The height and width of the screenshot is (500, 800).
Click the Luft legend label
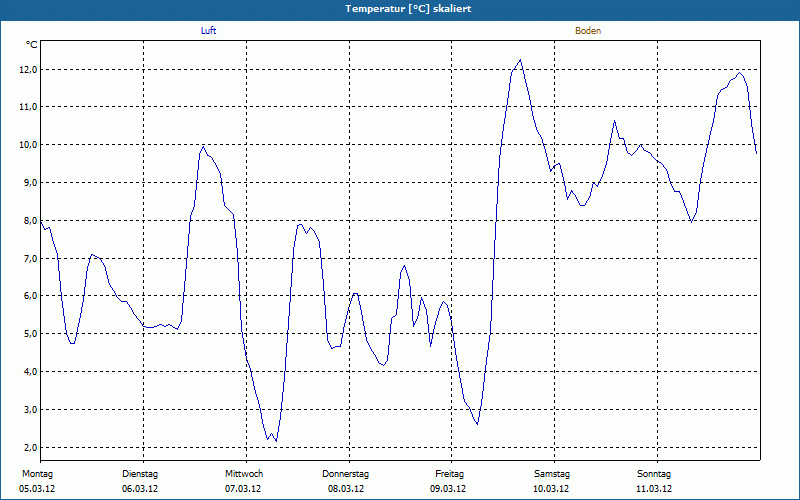pos(208,31)
